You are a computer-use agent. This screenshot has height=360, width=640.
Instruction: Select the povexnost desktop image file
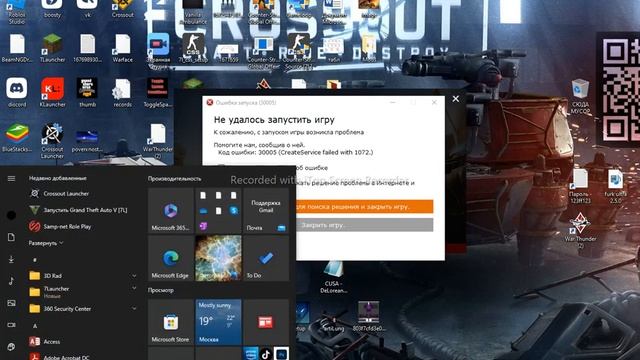pos(87,140)
